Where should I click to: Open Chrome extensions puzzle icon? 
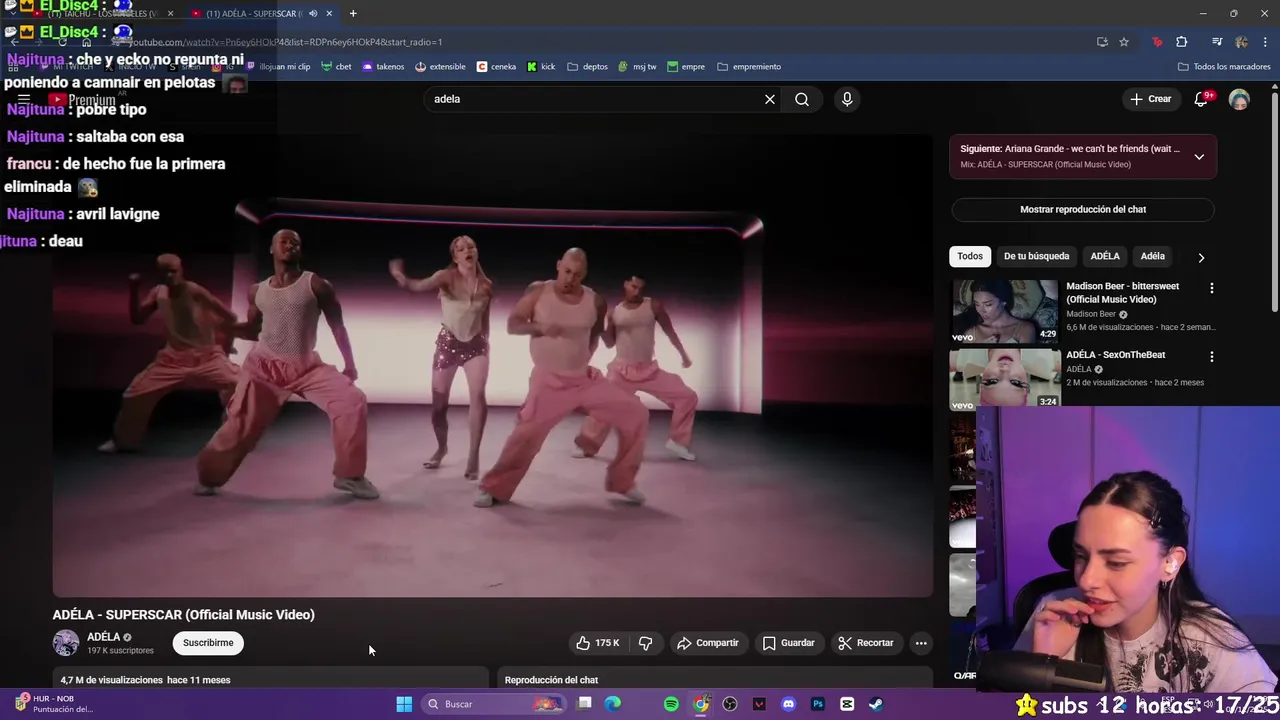pos(1182,42)
